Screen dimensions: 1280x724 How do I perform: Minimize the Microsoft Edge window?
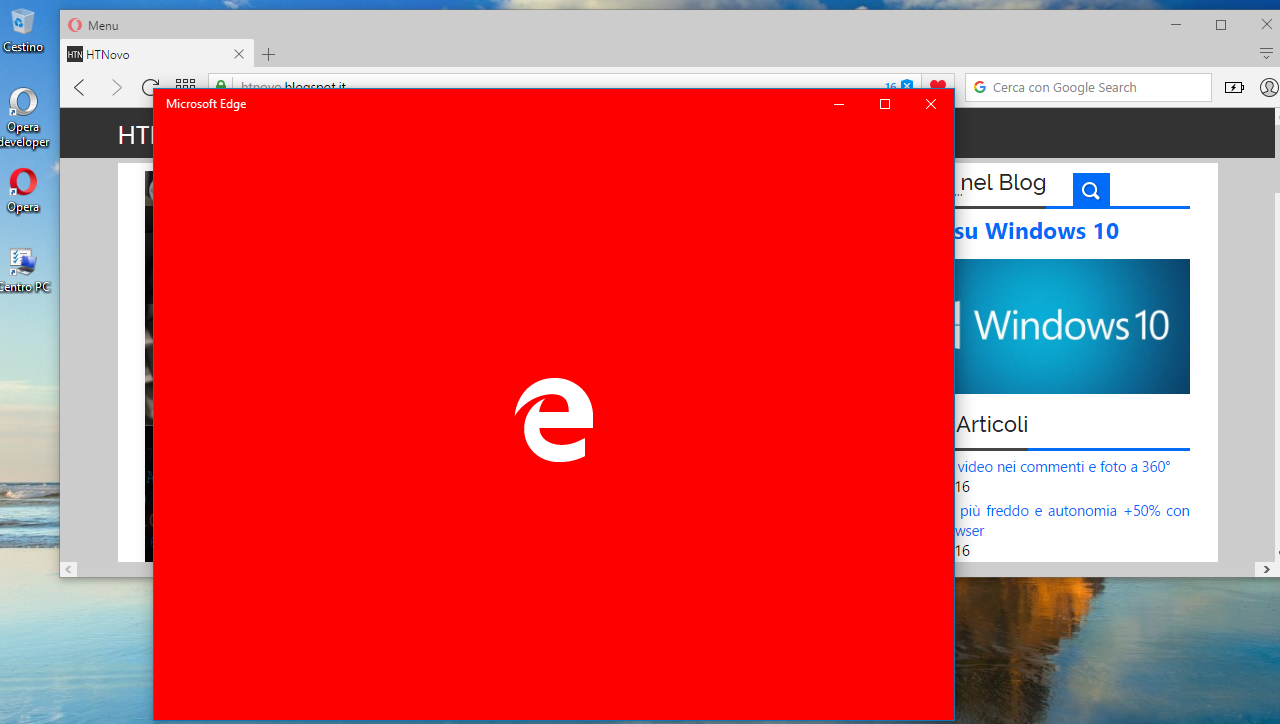tap(839, 104)
